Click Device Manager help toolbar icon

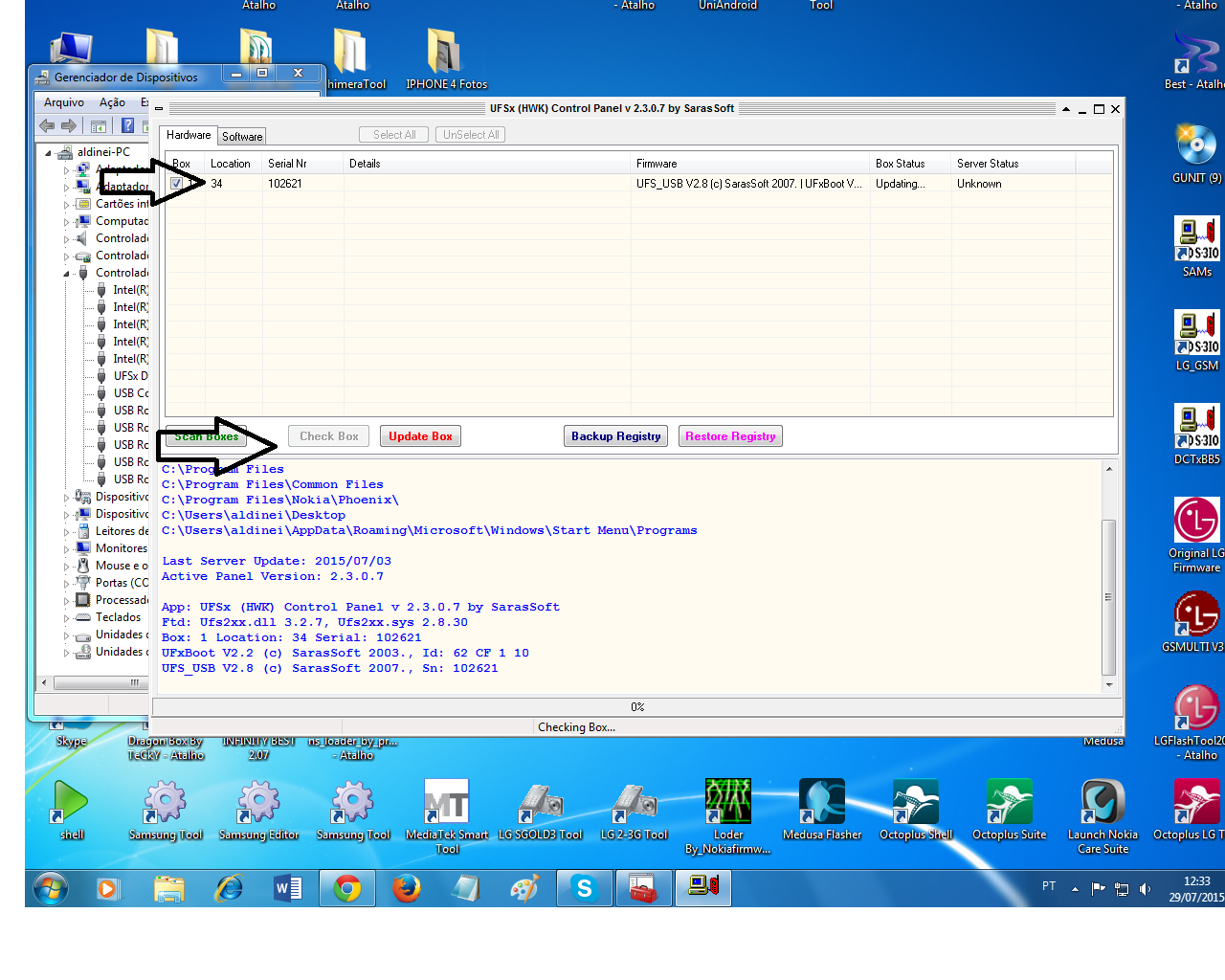click(127, 125)
